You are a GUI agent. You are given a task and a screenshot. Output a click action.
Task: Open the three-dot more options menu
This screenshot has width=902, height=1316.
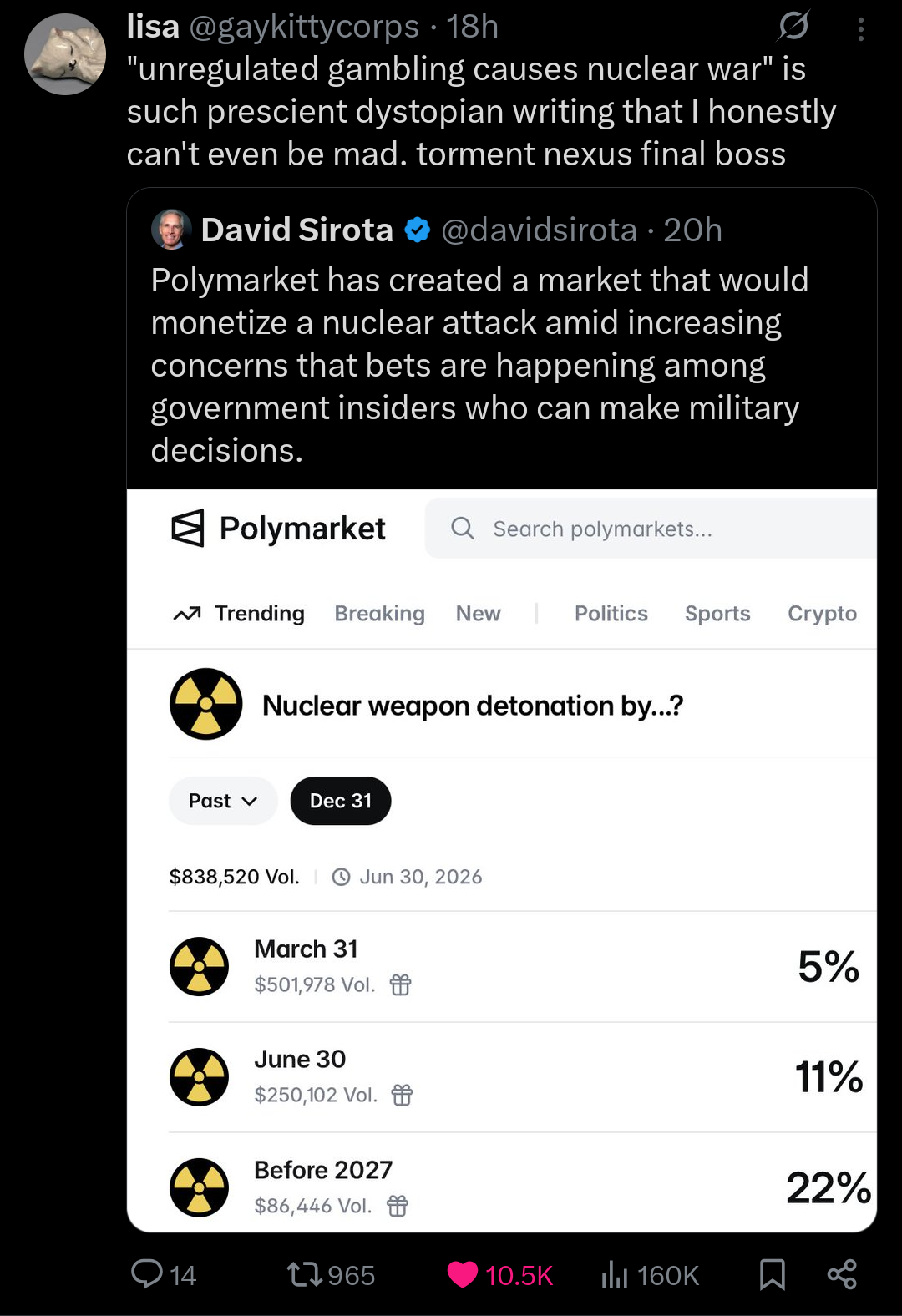click(x=860, y=30)
